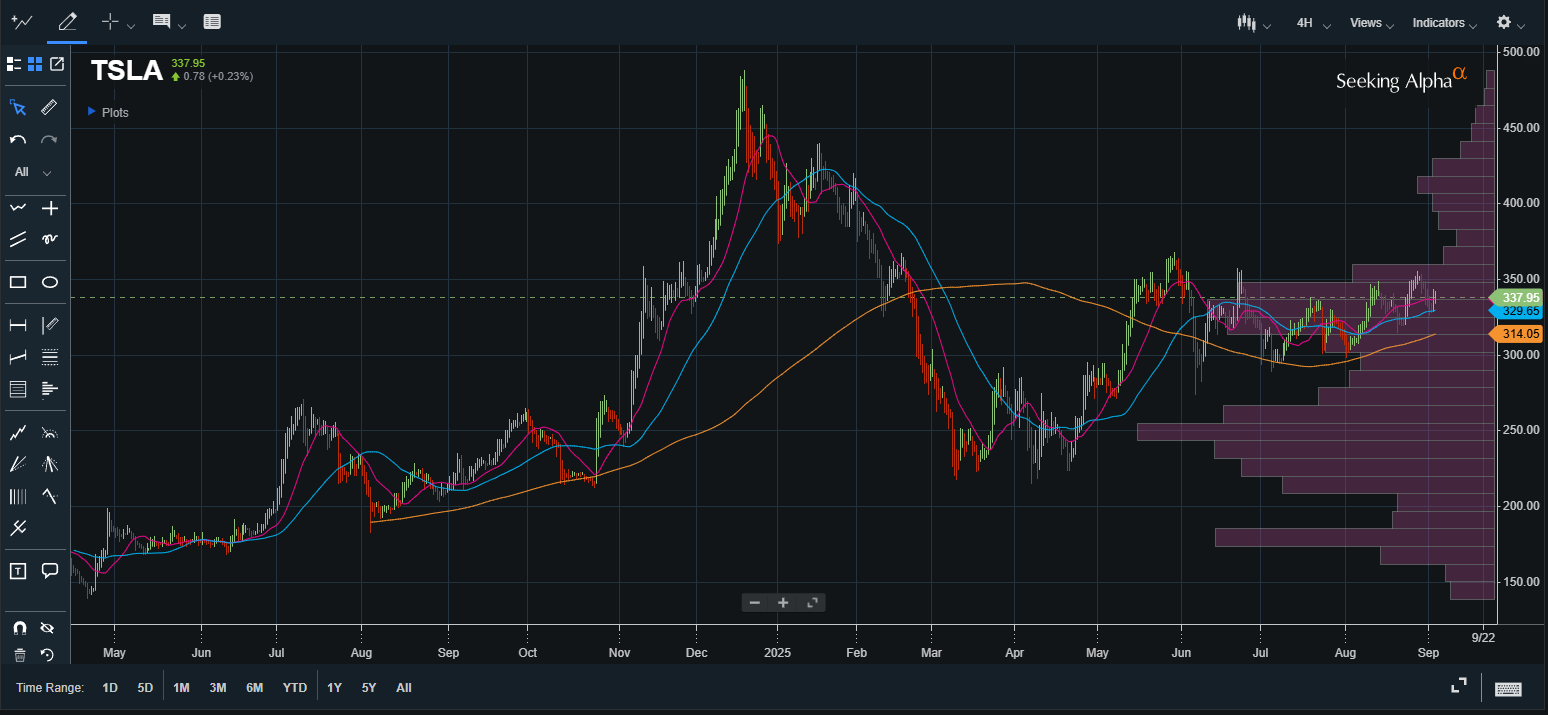Open the chart settings gear dropdown
The width and height of the screenshot is (1548, 715).
pos(1510,23)
